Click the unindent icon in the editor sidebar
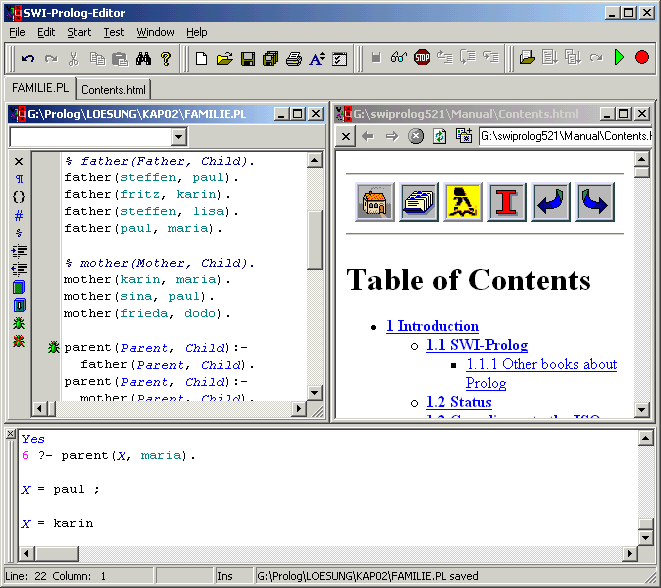 click(19, 269)
